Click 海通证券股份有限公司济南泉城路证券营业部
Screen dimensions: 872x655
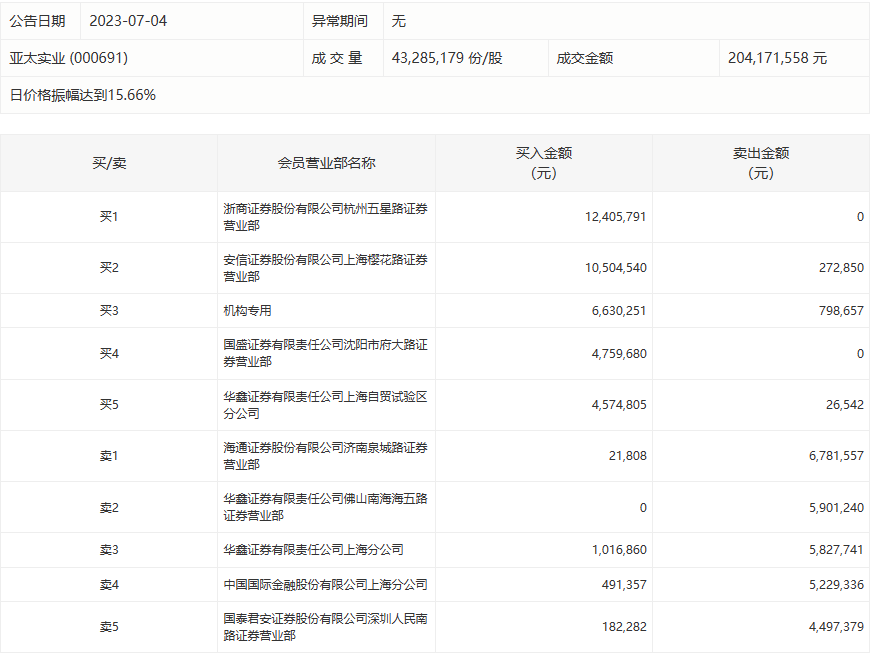325,456
